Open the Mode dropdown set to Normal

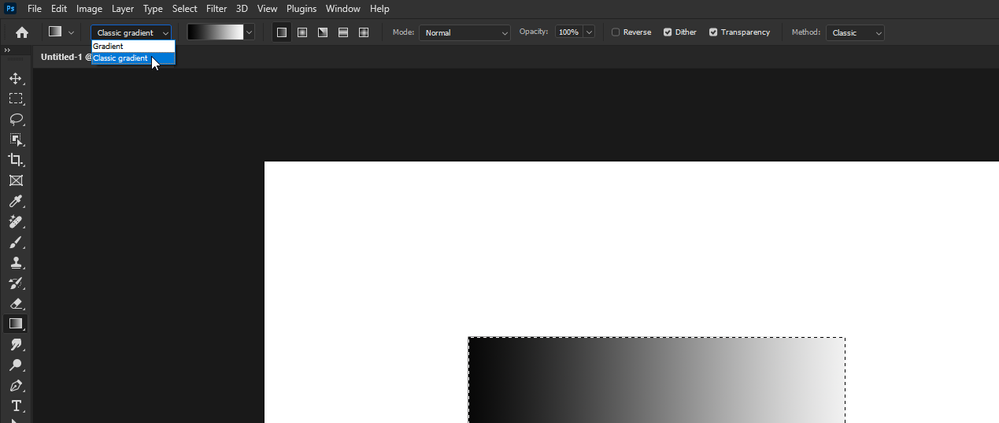click(x=464, y=32)
